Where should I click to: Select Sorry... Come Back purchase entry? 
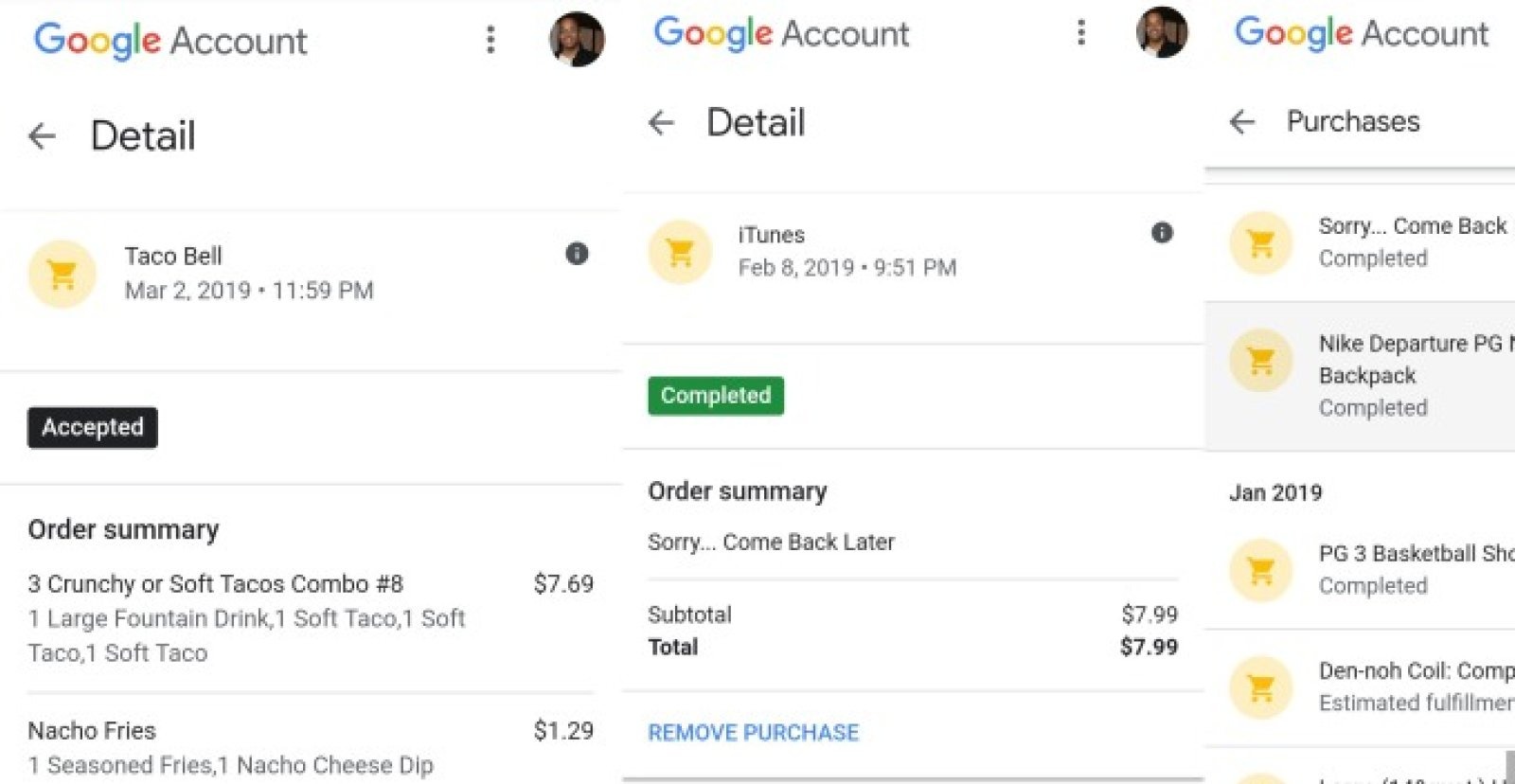[1411, 241]
